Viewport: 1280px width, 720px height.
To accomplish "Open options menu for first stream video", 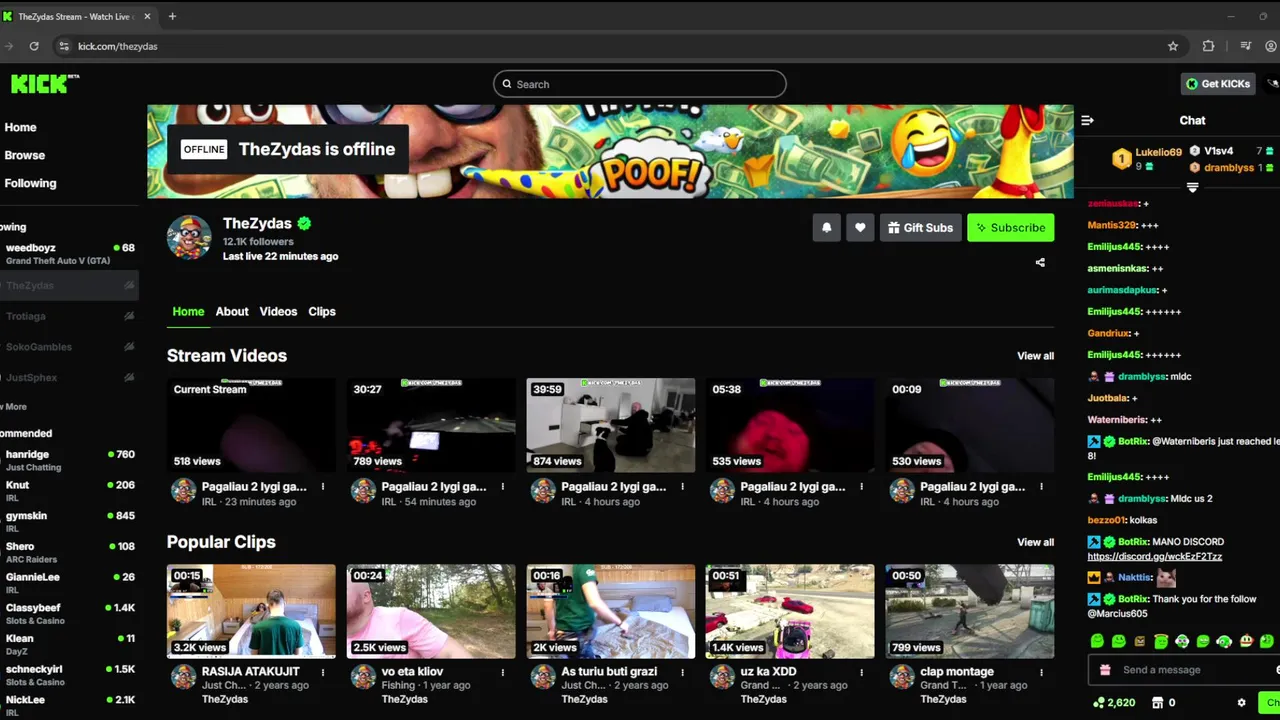I will coord(323,487).
